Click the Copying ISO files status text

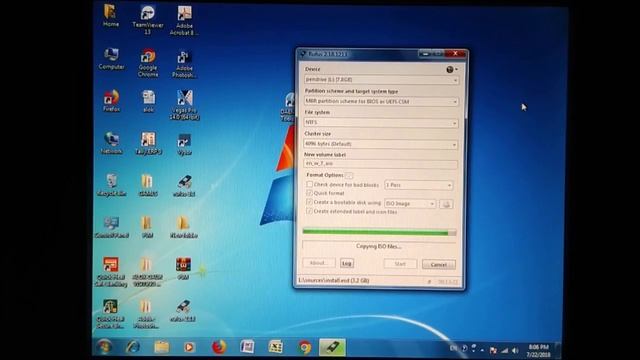pos(379,247)
